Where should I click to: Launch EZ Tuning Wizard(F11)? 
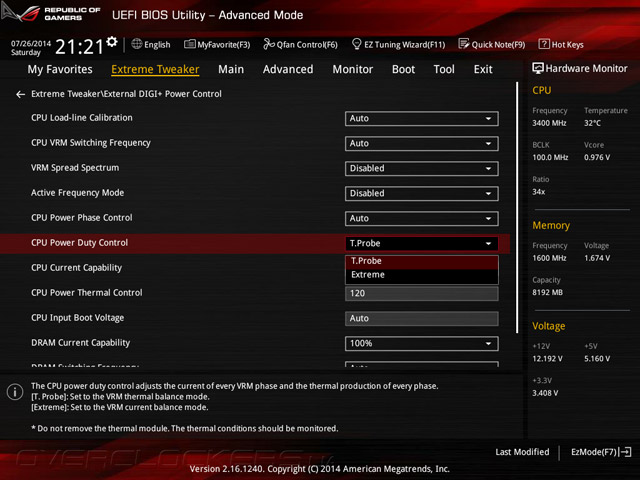398,44
